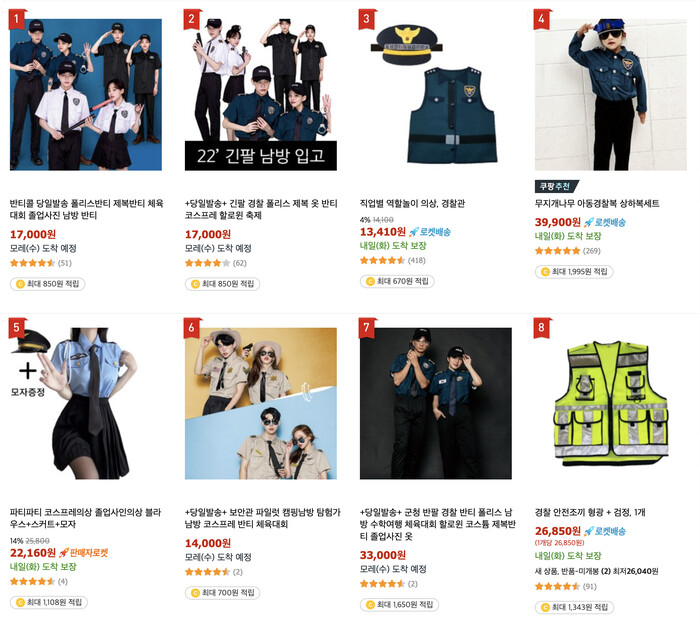Click the rocket delivery badge beside 39,900원
The height and width of the screenshot is (625, 700).
point(605,222)
